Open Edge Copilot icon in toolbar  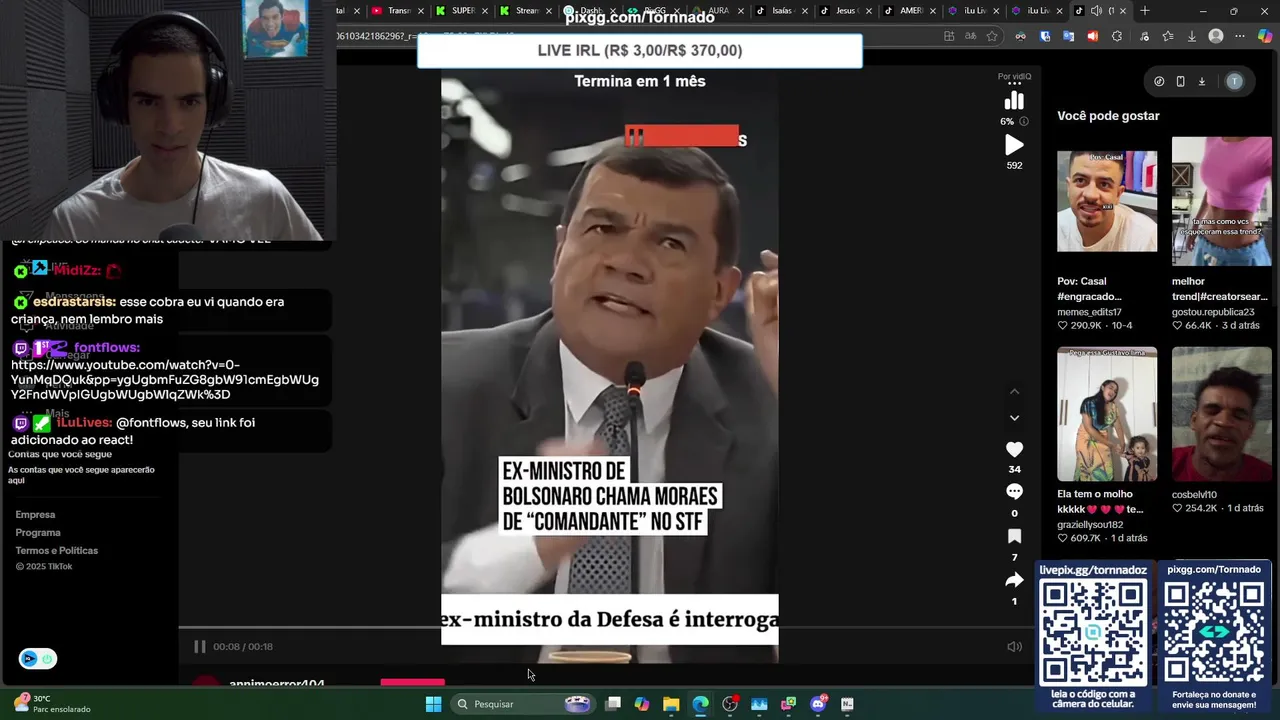[1265, 36]
